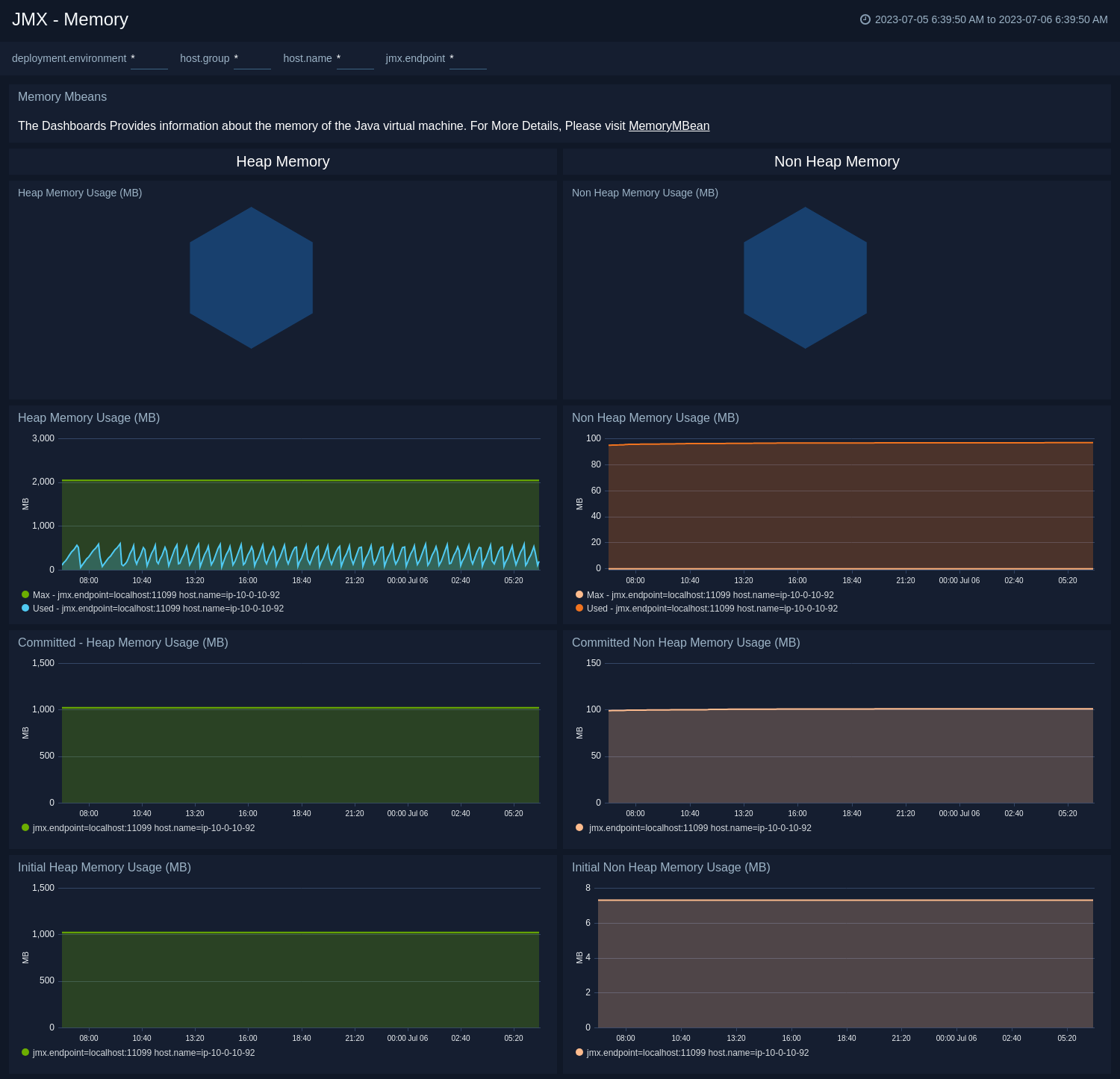The height and width of the screenshot is (1079, 1120).
Task: Click Committed - Heap Memory Usage (MB) title
Action: point(123,643)
